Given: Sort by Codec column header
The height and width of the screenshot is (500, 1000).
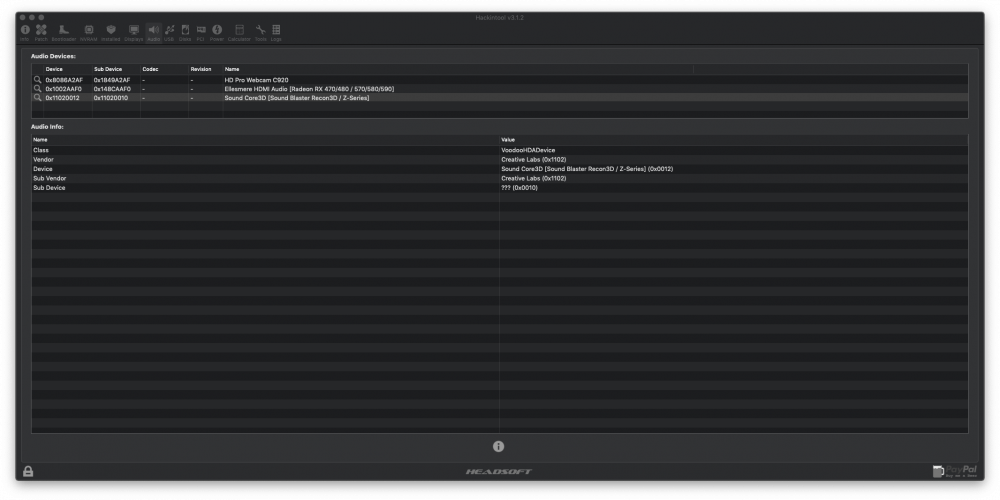Looking at the screenshot, I should pyautogui.click(x=164, y=69).
